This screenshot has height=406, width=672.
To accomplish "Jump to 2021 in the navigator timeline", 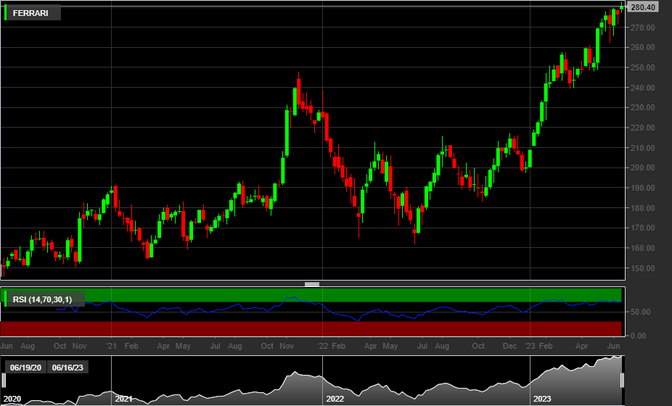I will pyautogui.click(x=124, y=398).
